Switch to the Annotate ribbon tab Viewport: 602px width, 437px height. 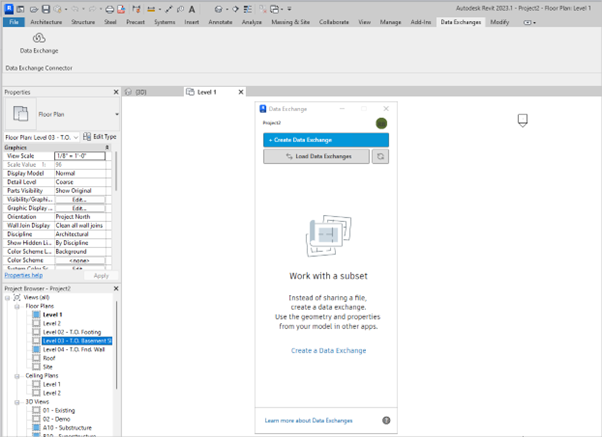click(220, 22)
